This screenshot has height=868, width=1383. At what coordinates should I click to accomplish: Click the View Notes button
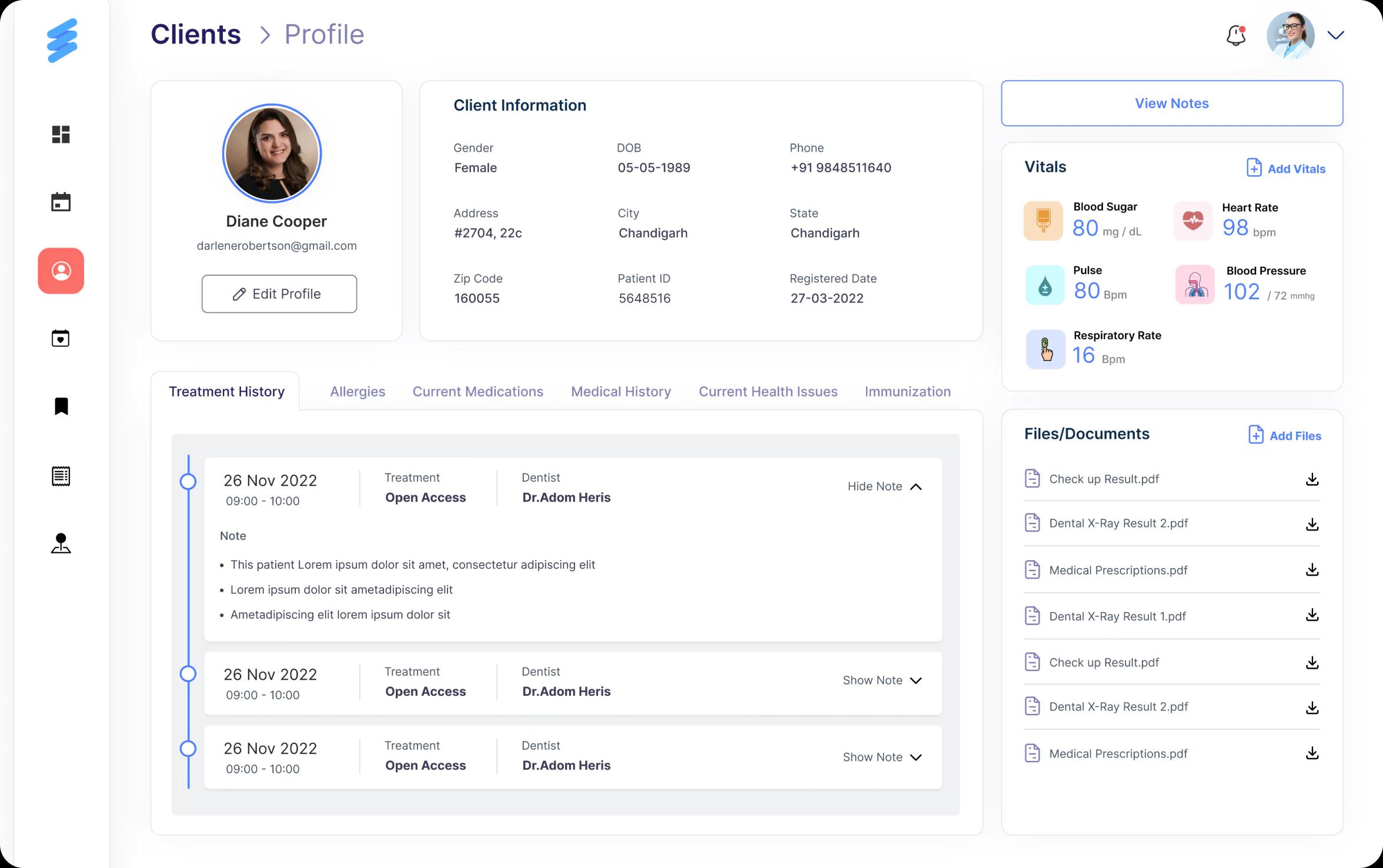click(1172, 103)
